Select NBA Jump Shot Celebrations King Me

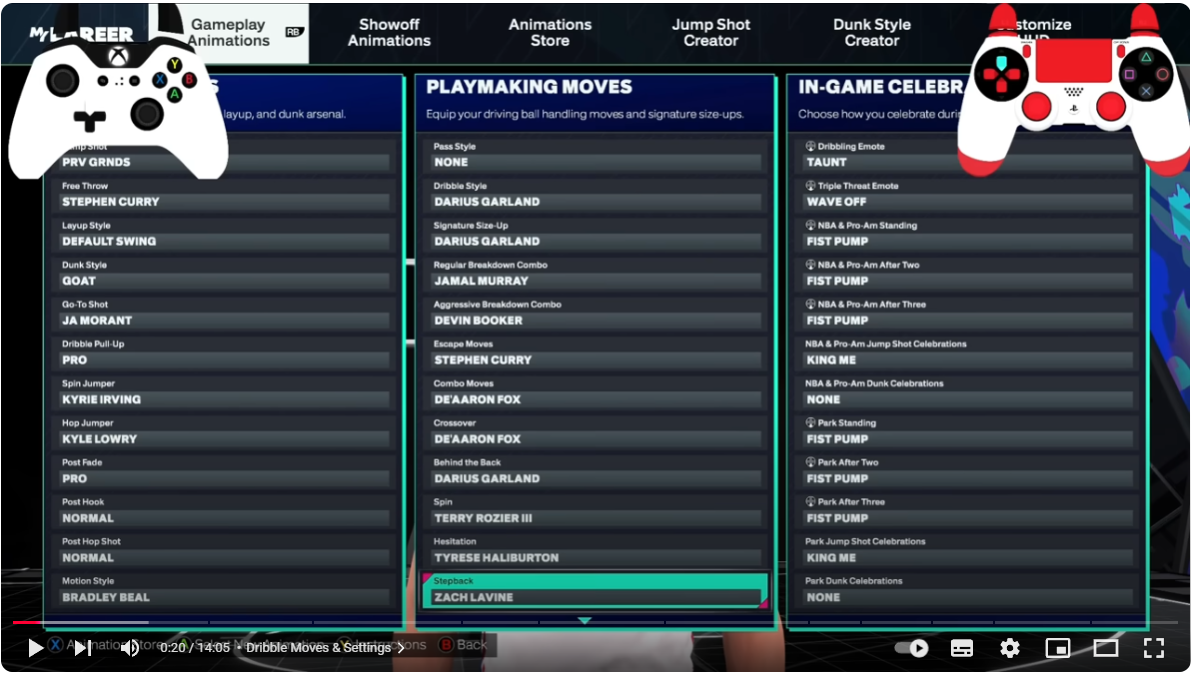[x=967, y=353]
